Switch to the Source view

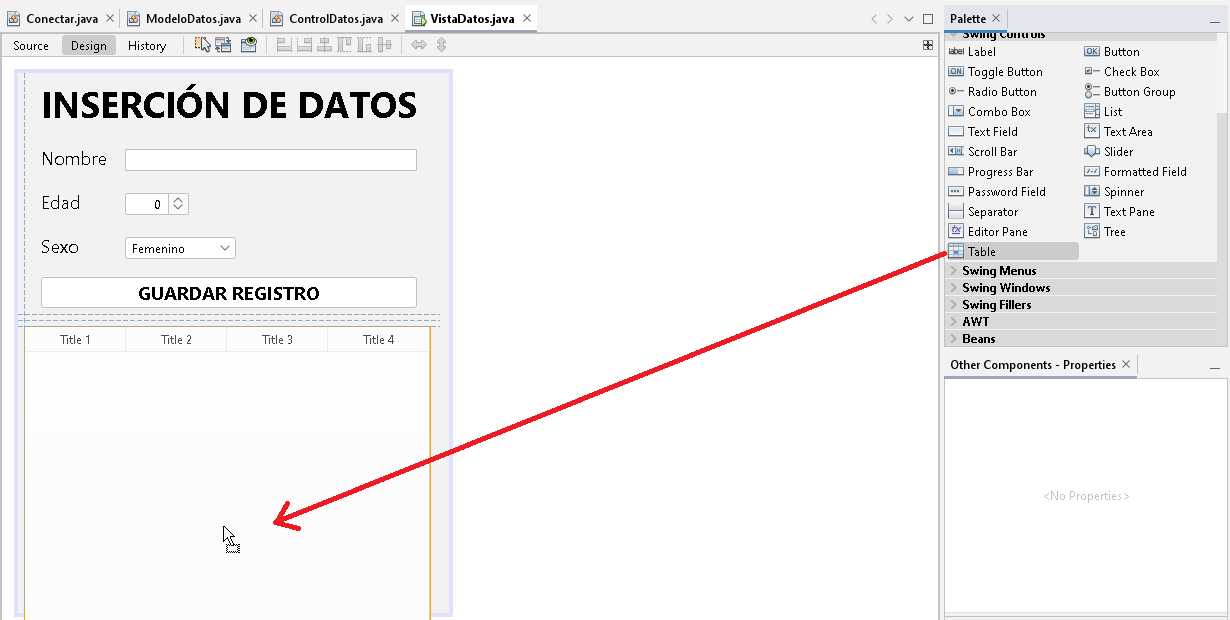31,46
